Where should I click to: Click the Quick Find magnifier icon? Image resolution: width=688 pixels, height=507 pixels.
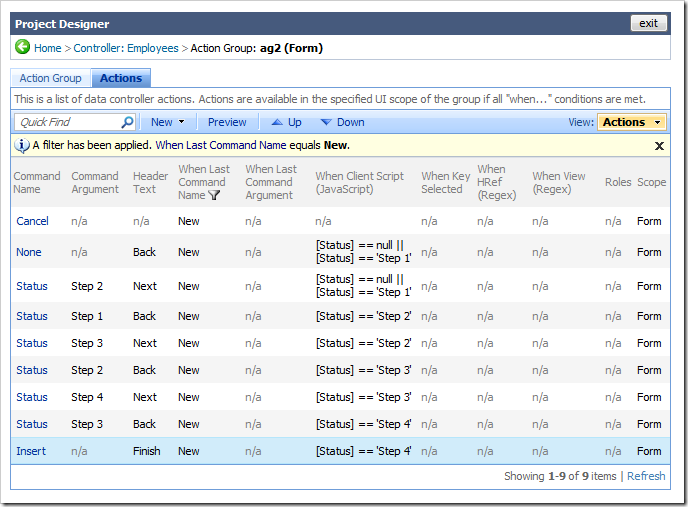(x=127, y=122)
